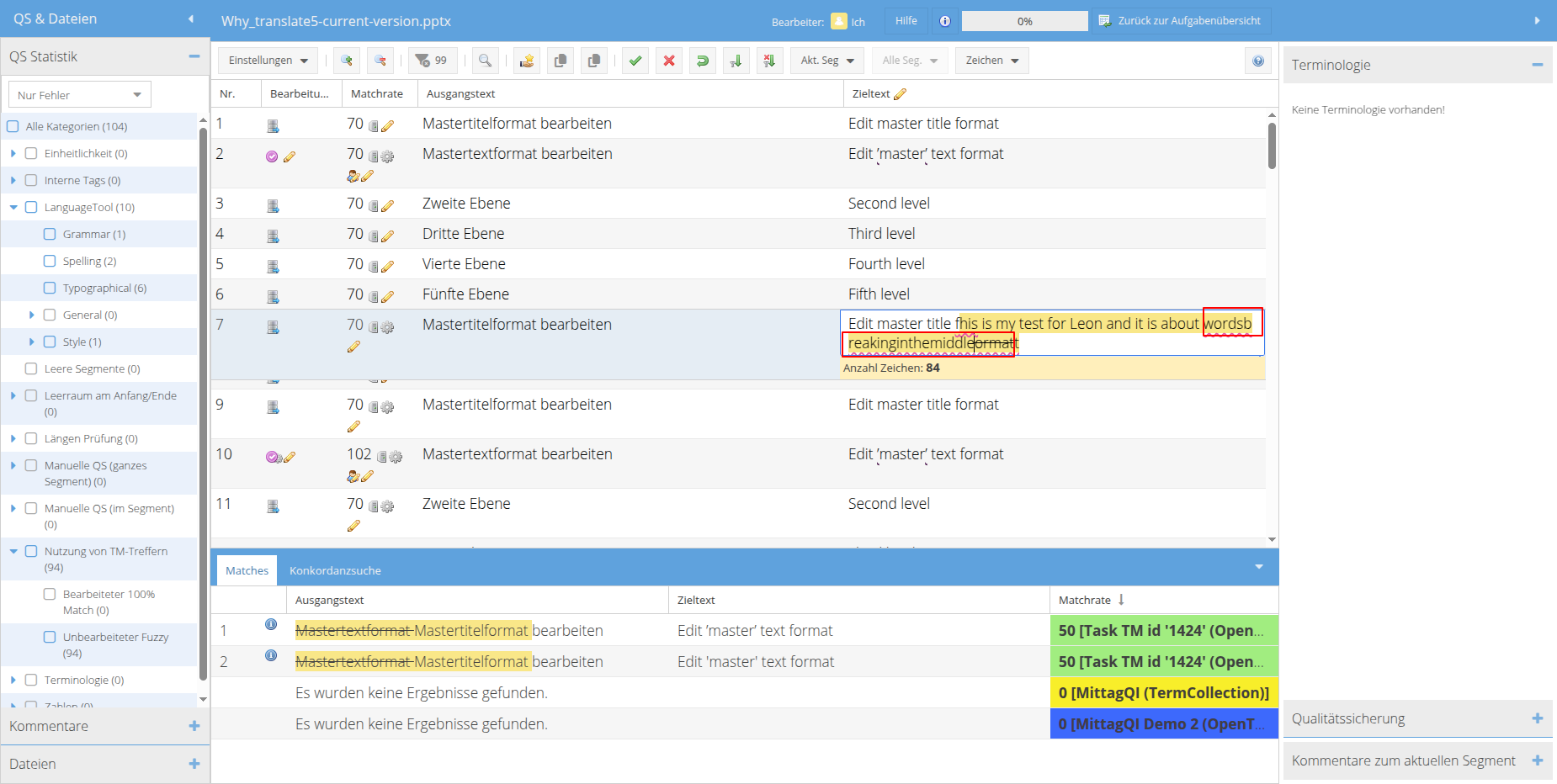Click the zoom in icon in toolbar
This screenshot has width=1557, height=784.
coord(347,61)
